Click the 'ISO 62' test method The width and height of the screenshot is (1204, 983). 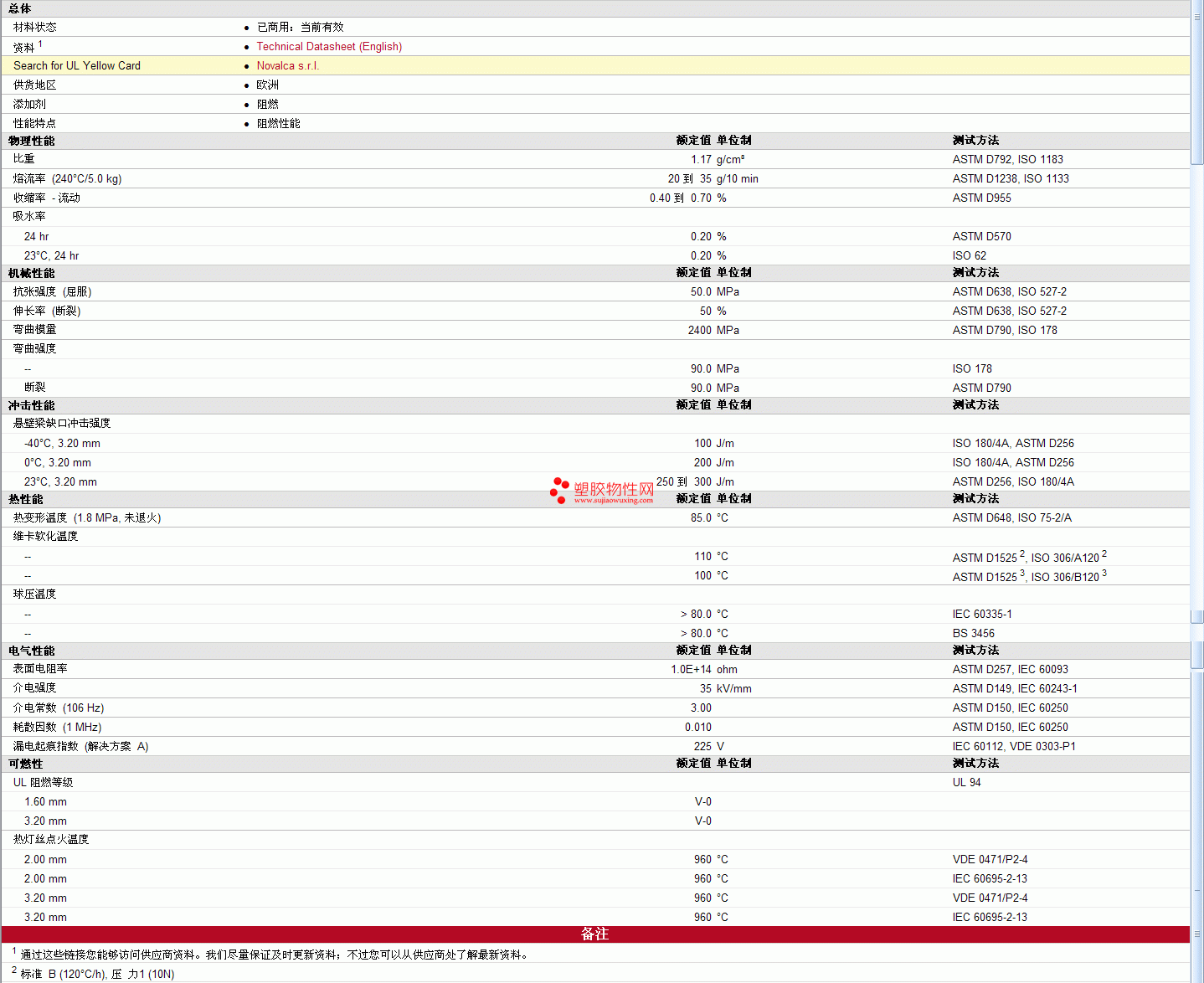[x=970, y=256]
